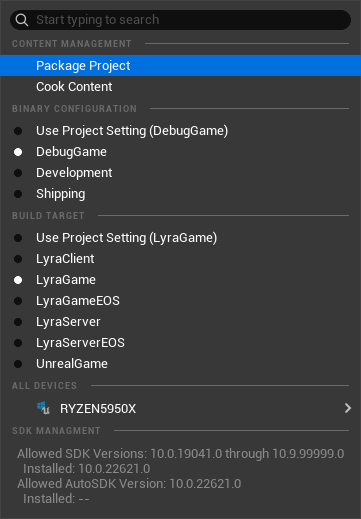Select LyraGameEOS build target

(180, 301)
